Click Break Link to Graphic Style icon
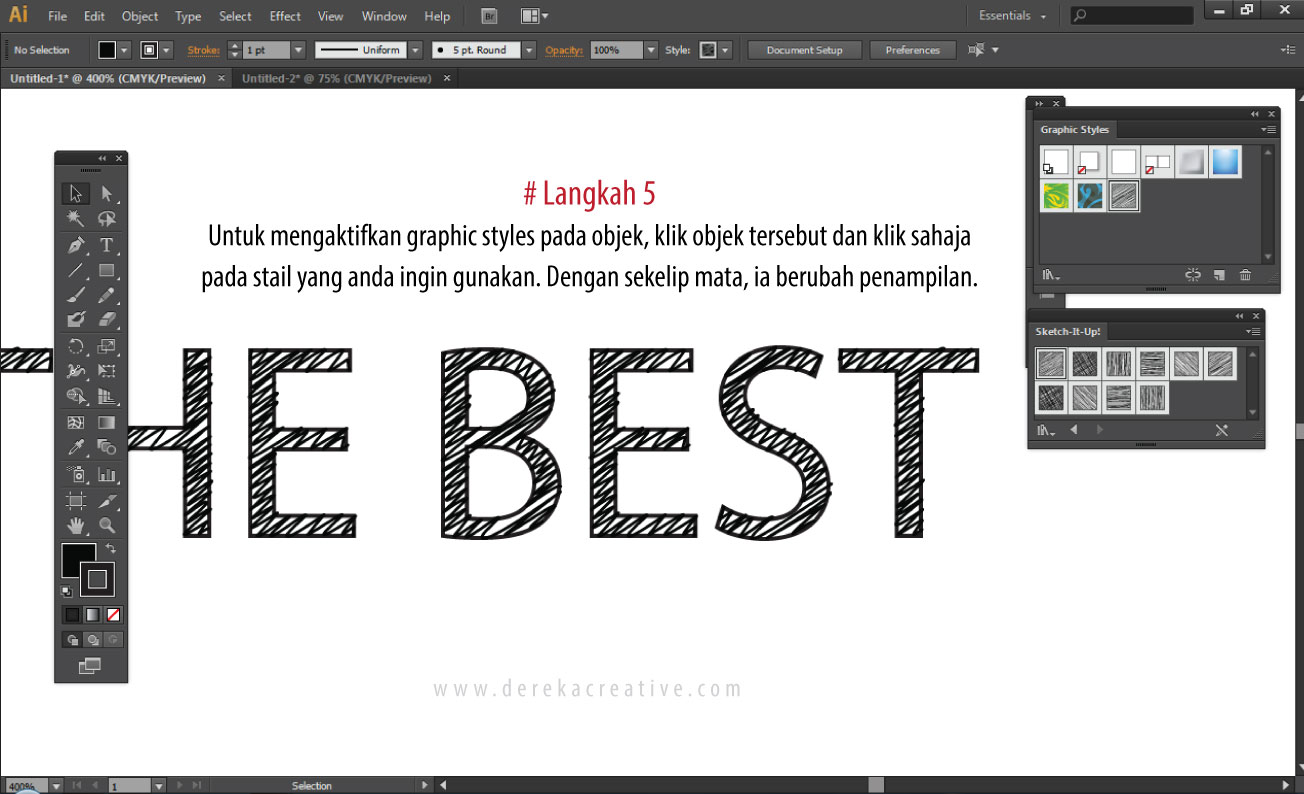The image size is (1304, 794). 1192,275
